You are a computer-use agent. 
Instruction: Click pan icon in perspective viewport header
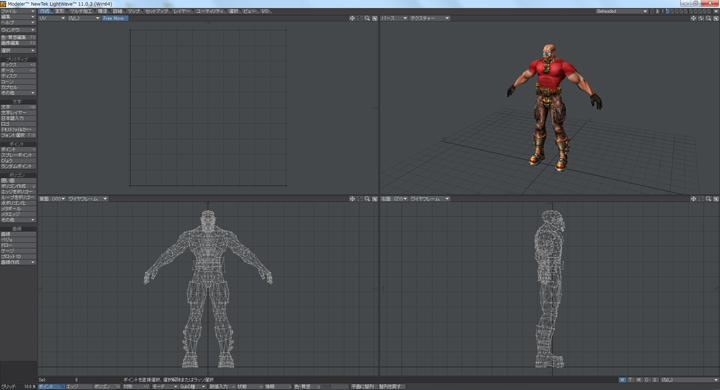click(x=693, y=18)
